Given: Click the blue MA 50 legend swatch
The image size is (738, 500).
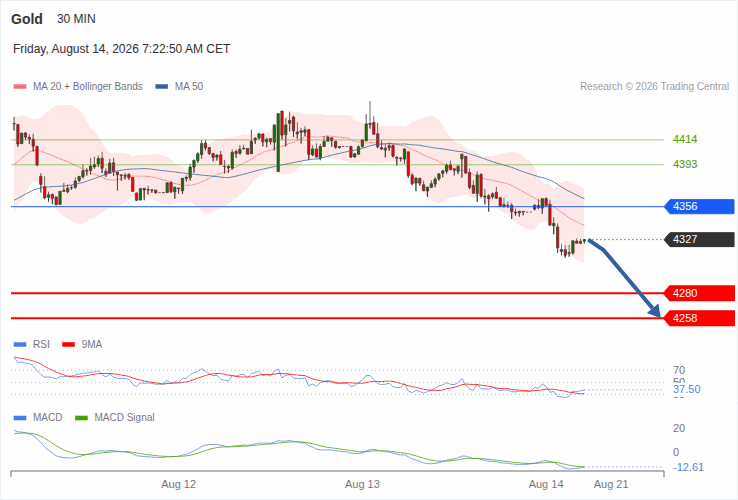Looking at the screenshot, I should (x=162, y=87).
